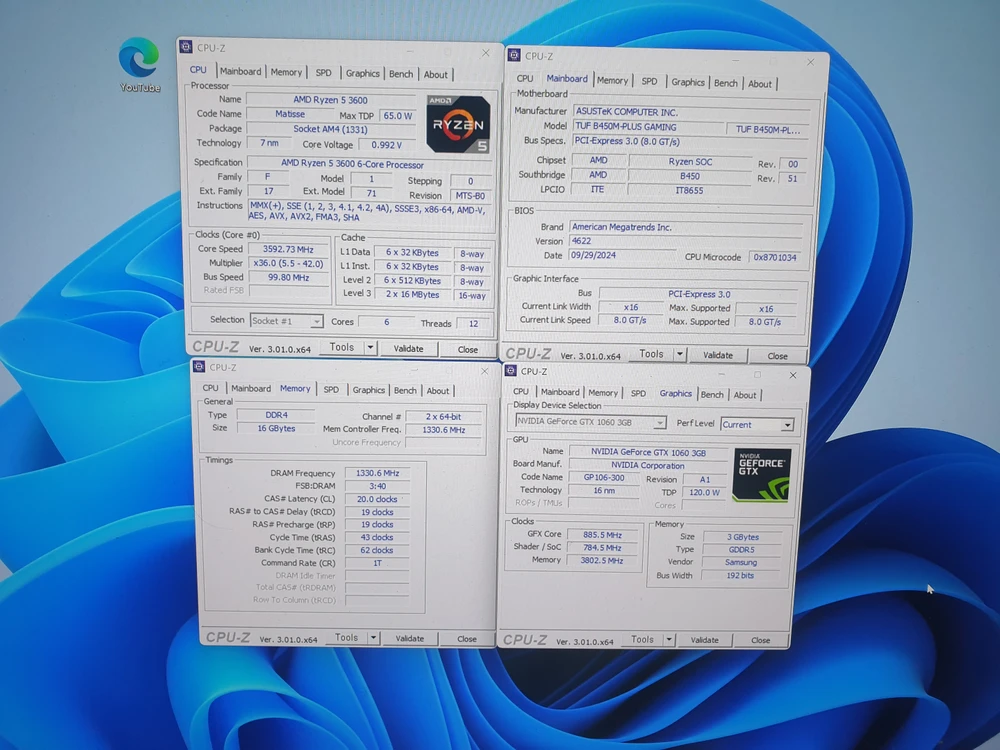Open the Display Device Selection dropdown

[x=591, y=422]
